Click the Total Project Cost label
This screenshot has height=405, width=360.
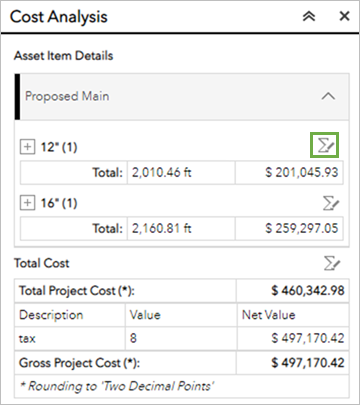(x=77, y=291)
